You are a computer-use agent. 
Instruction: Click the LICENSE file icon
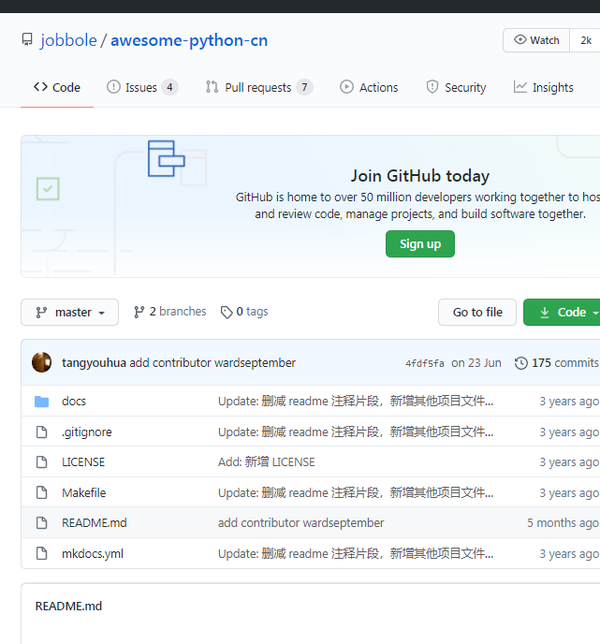click(42, 462)
